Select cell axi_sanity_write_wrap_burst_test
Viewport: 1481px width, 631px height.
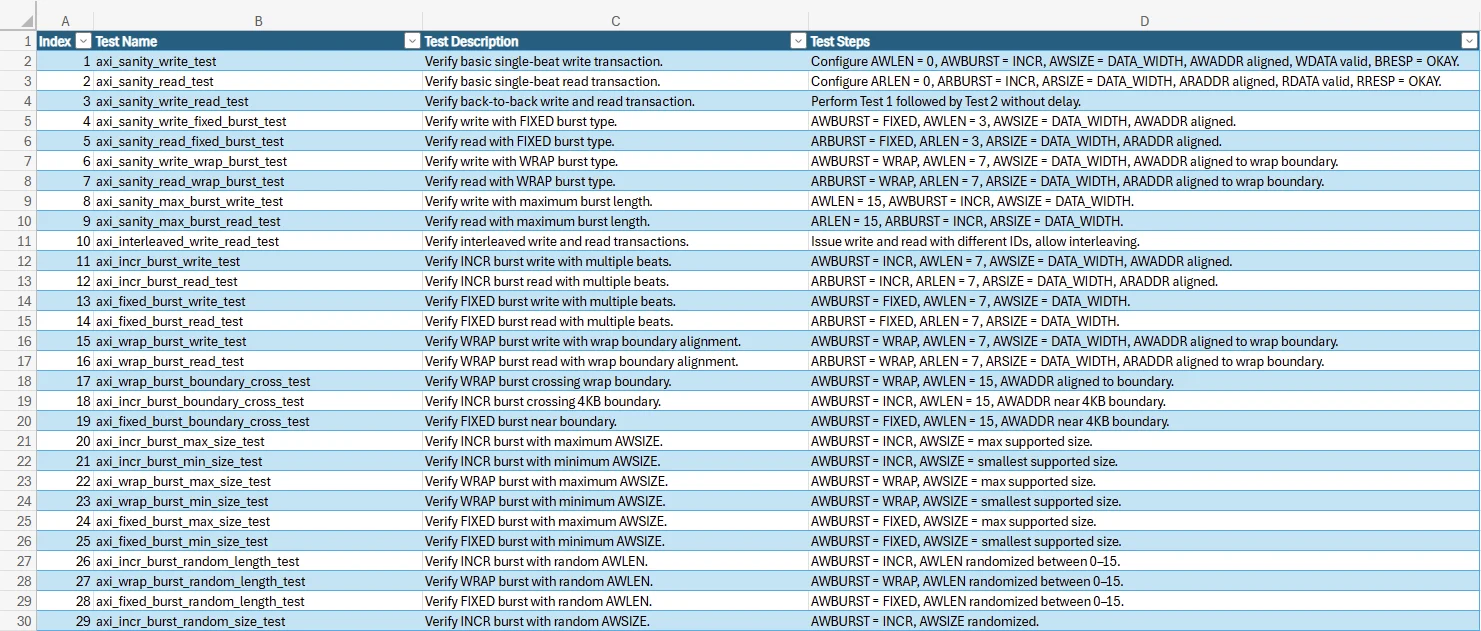click(x=258, y=161)
